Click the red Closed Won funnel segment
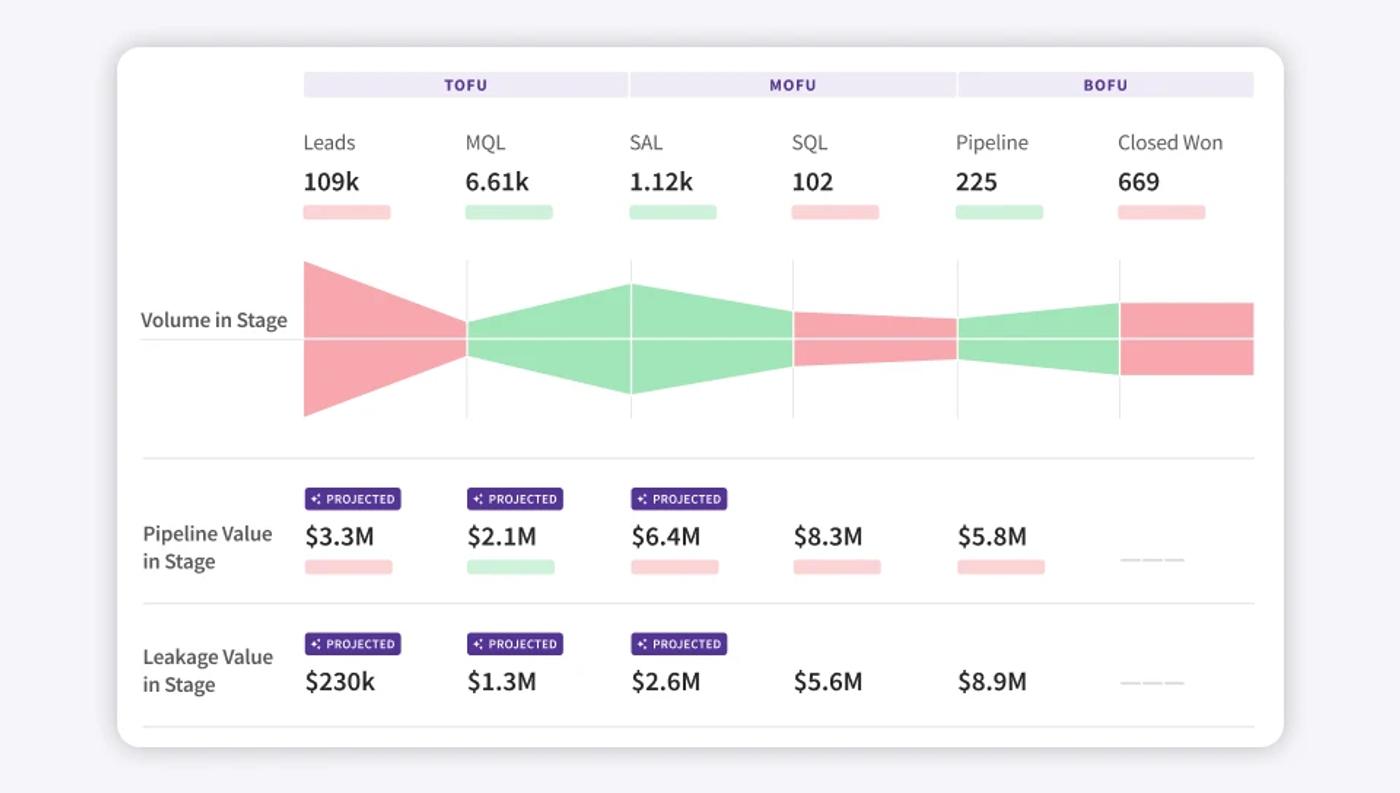The image size is (1400, 793). (x=1187, y=339)
